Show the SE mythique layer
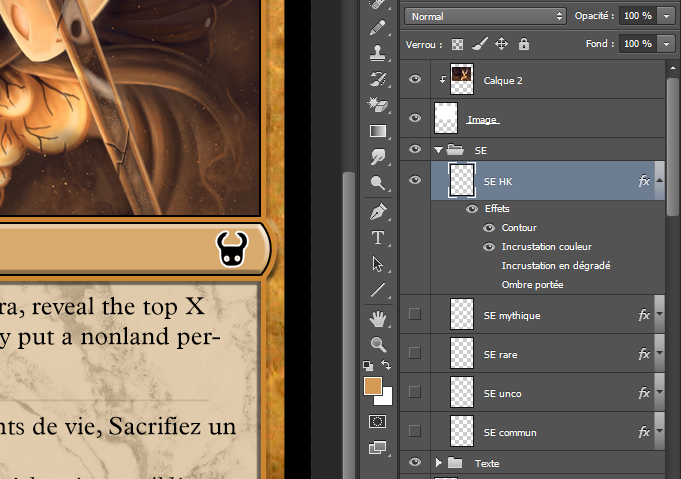The image size is (681, 479). (415, 315)
